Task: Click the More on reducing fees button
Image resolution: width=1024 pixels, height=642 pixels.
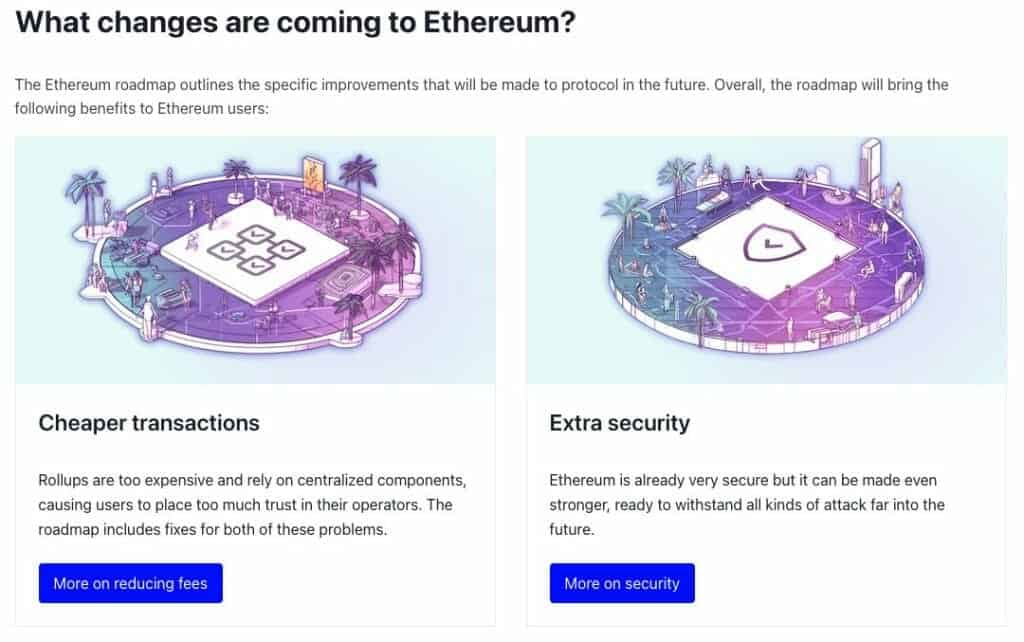Action: (x=131, y=583)
